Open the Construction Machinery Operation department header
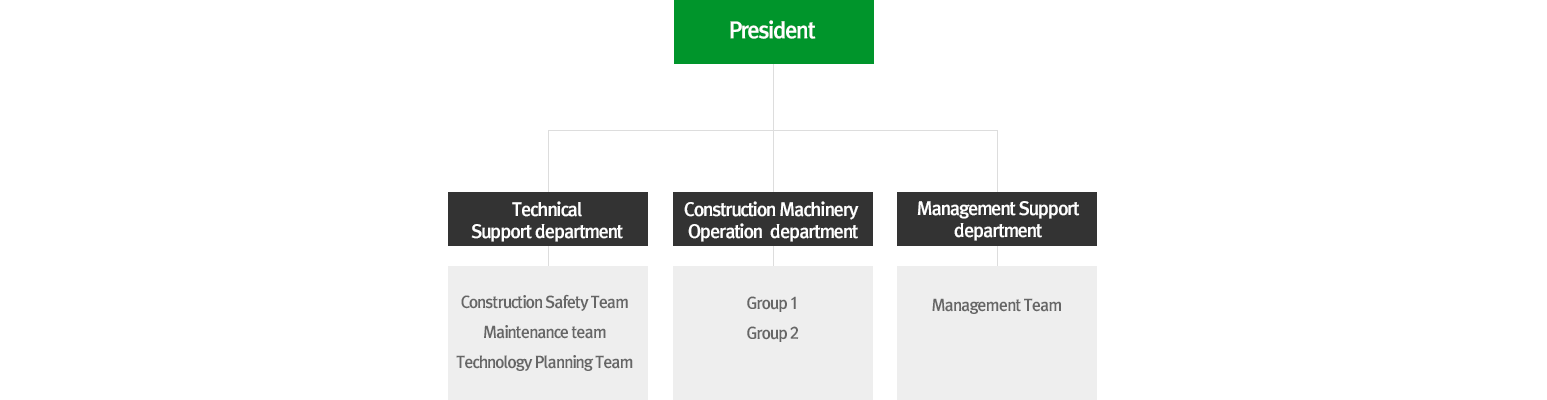Viewport: 1547px width, 400px height. 772,219
